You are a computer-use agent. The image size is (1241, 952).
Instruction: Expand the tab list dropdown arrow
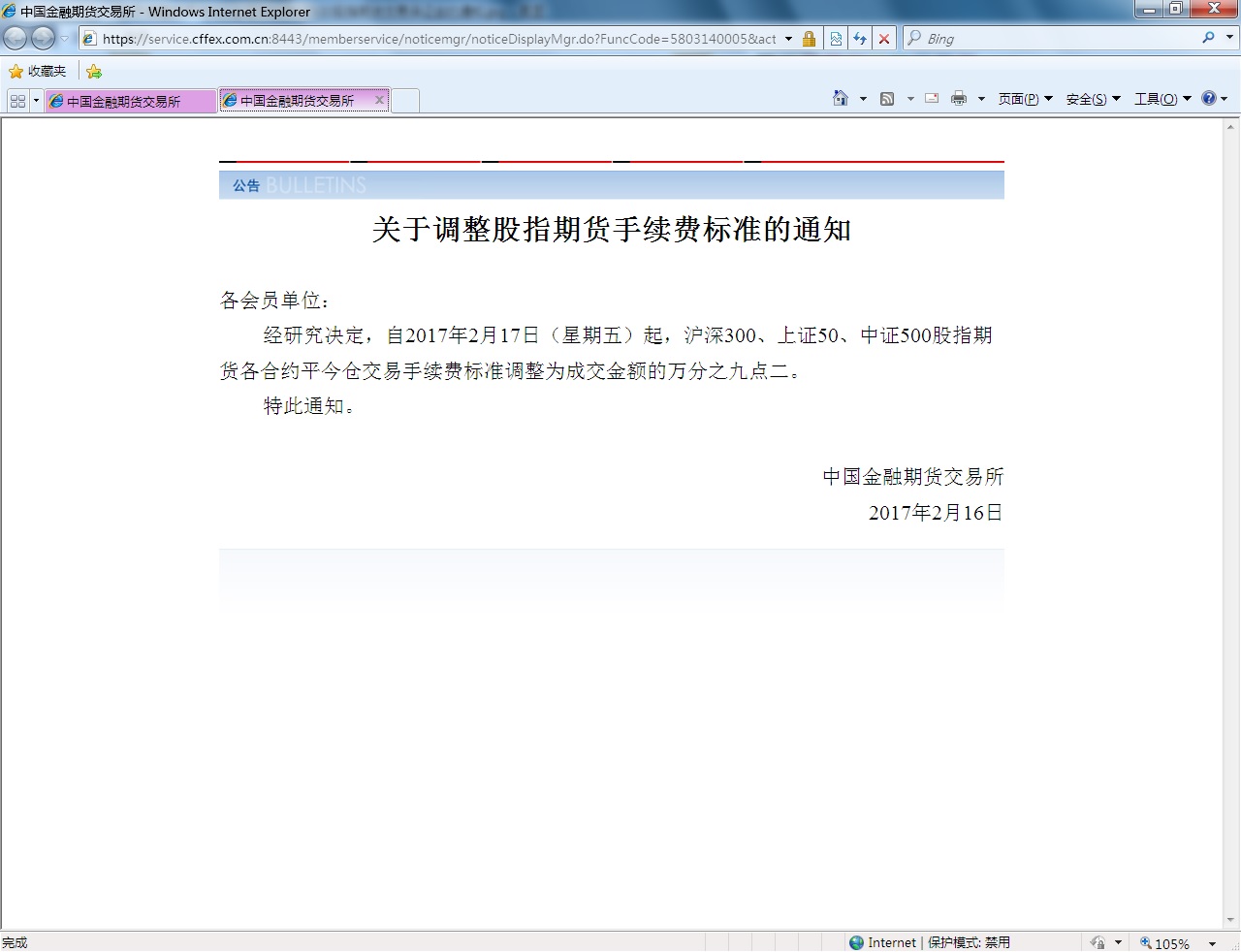(36, 100)
